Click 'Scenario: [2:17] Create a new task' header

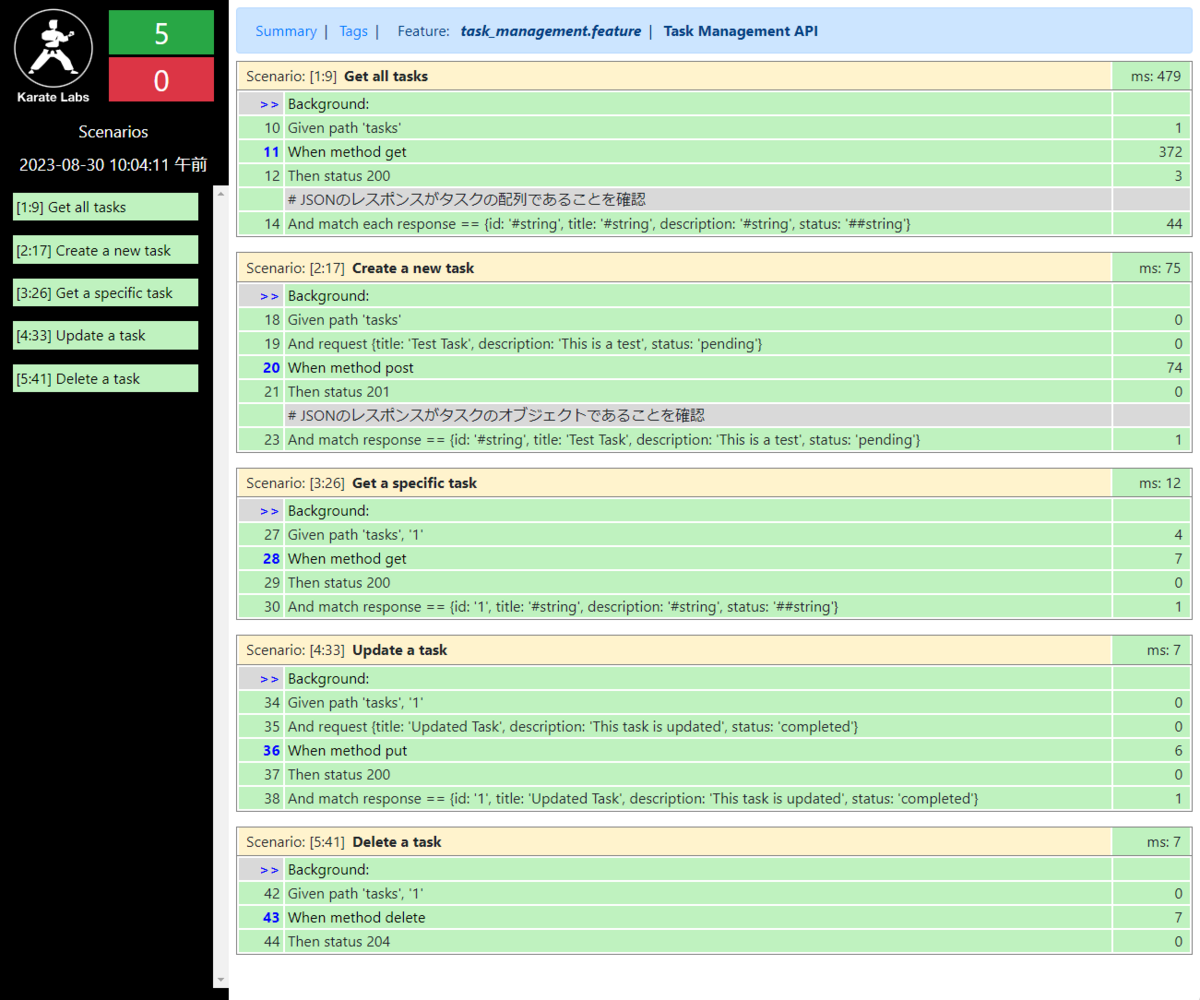coord(675,268)
